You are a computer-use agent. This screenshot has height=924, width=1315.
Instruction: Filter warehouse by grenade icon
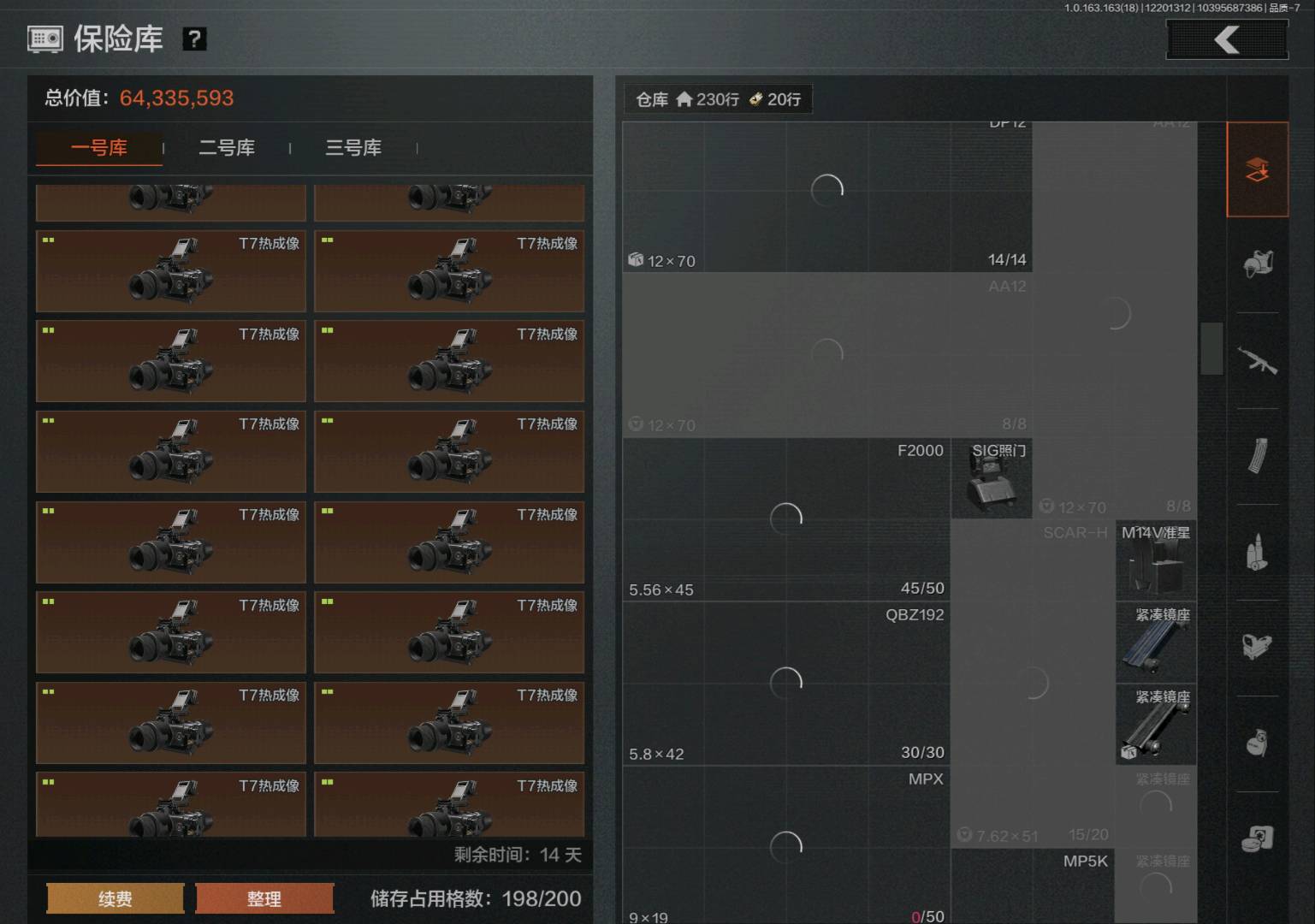pos(1257,743)
